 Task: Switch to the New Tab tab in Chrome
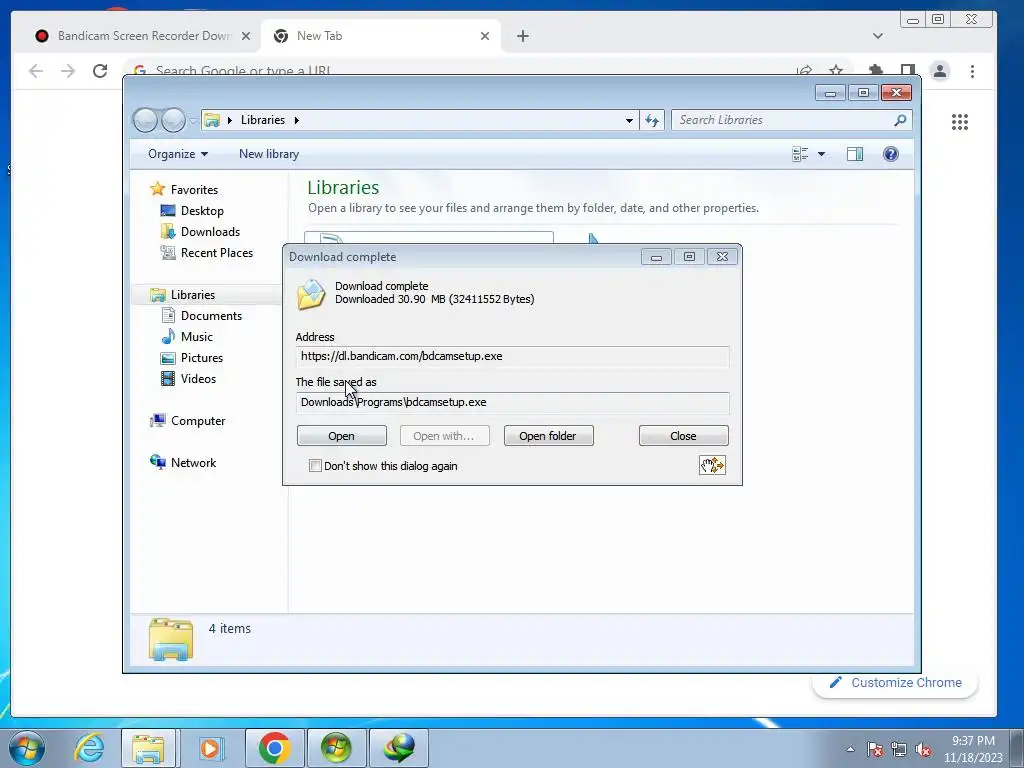[x=381, y=36]
